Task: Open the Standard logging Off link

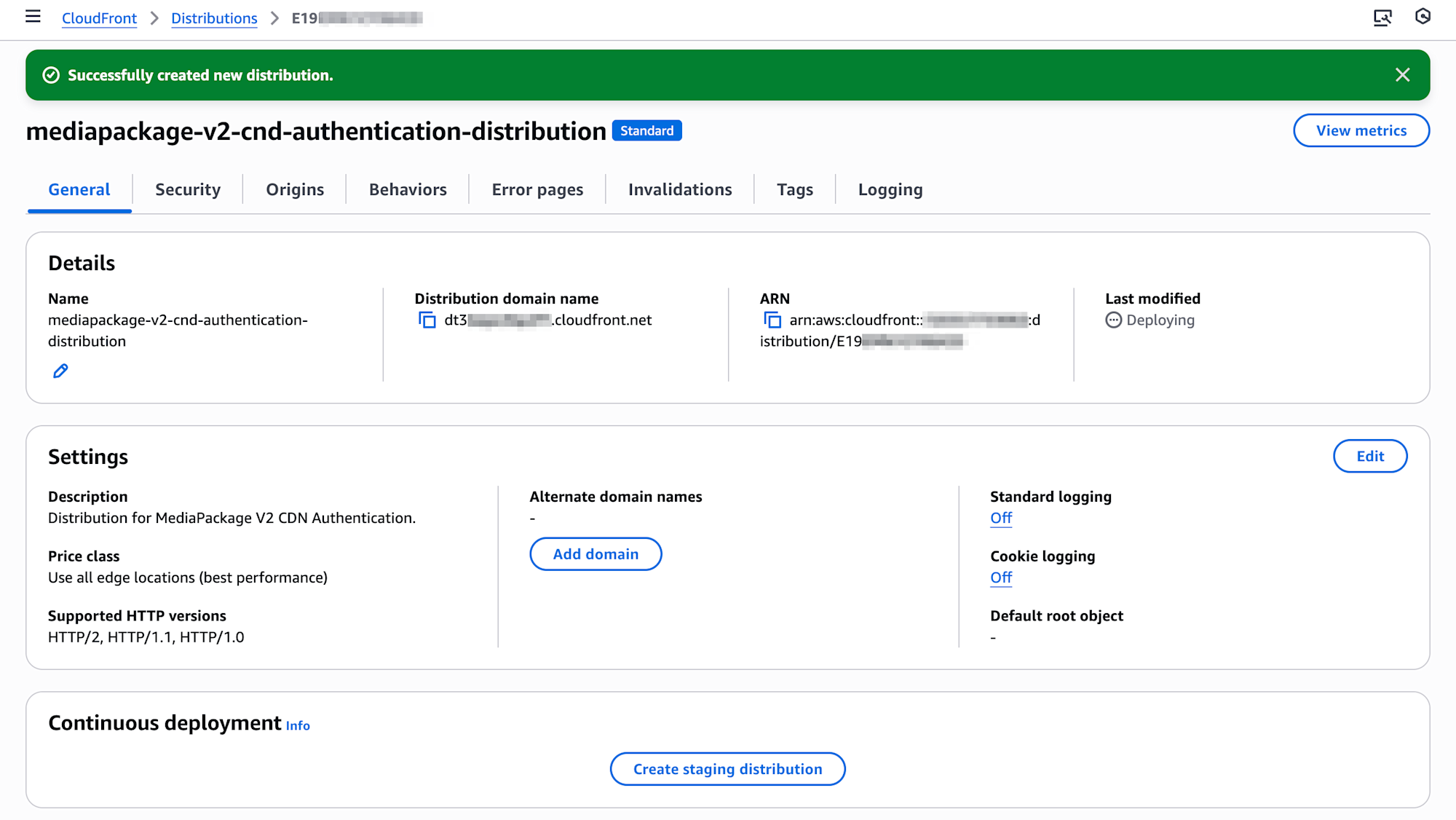Action: (x=1000, y=519)
